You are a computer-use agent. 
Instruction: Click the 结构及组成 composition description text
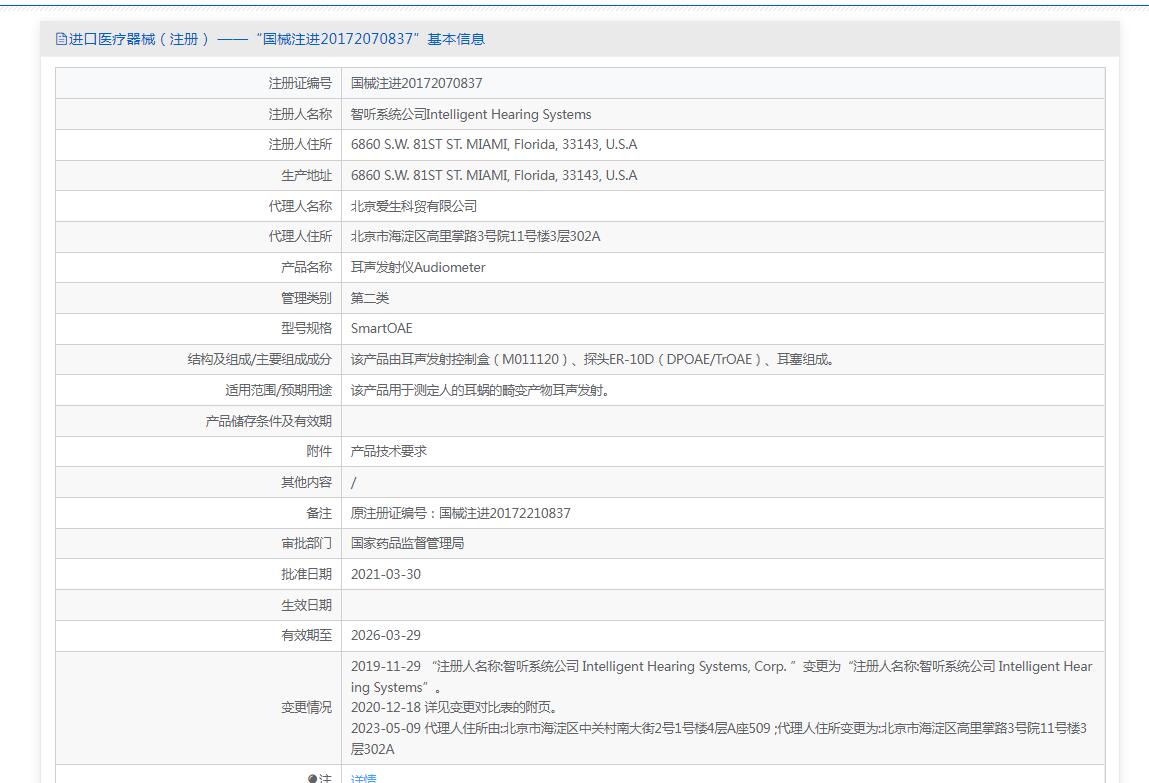(593, 360)
